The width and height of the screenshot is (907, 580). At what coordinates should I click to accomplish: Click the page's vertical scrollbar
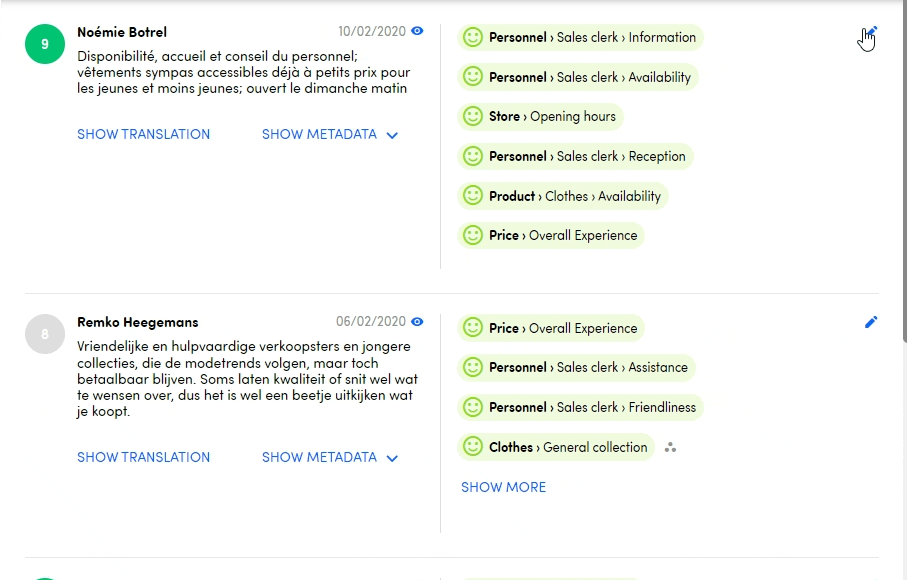903,170
